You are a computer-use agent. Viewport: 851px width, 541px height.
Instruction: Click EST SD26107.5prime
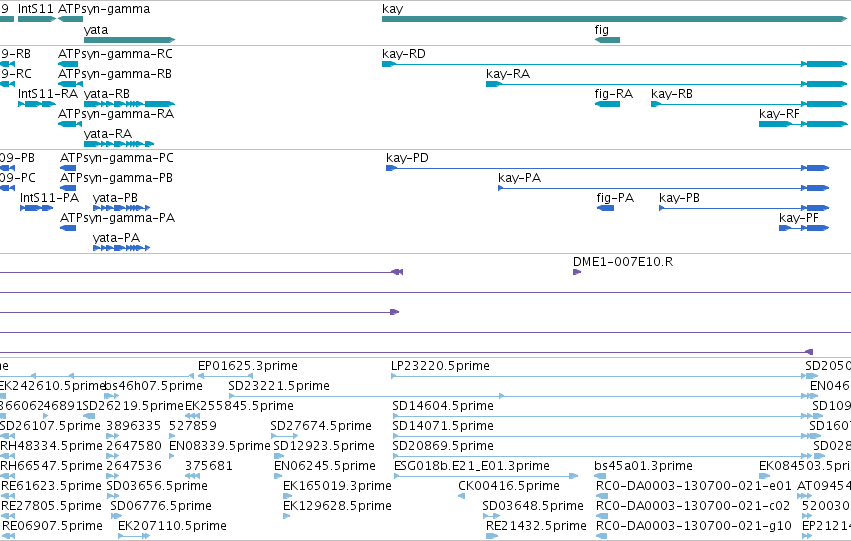(8, 436)
